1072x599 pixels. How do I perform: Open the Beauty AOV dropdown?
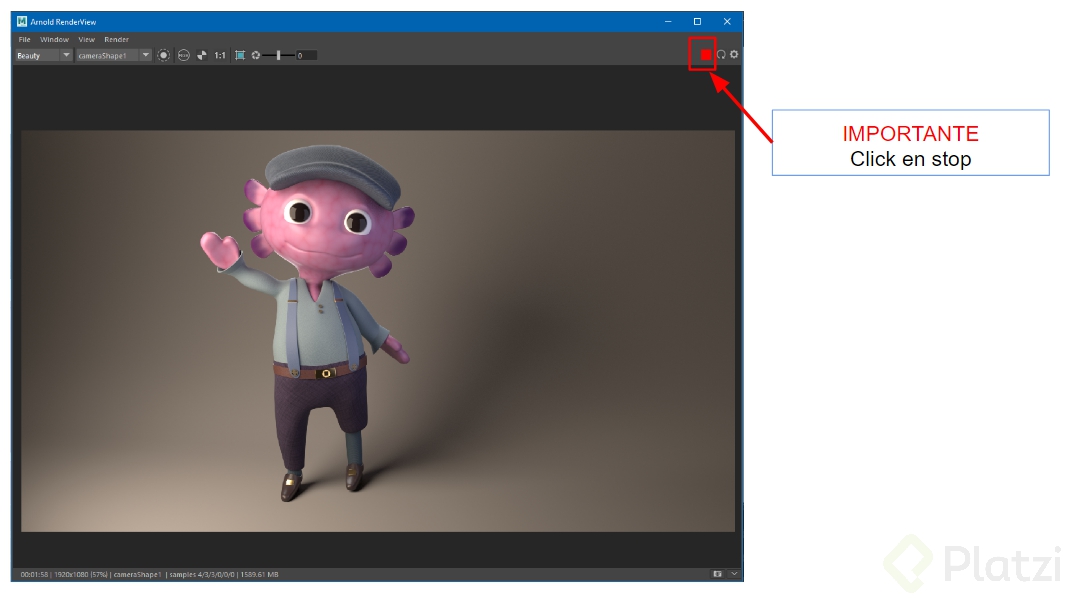[x=43, y=55]
